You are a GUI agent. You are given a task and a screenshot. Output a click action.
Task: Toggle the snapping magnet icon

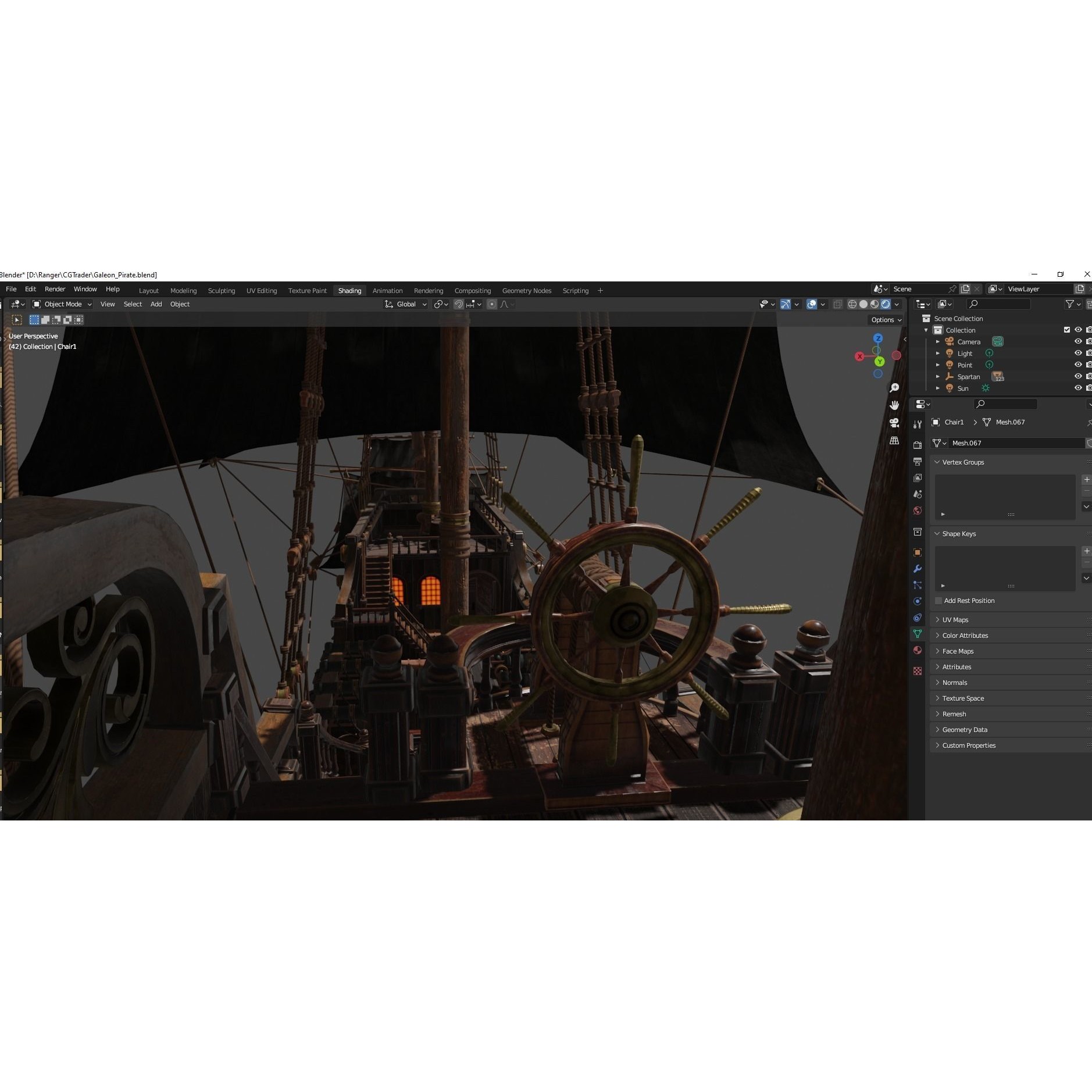458,304
